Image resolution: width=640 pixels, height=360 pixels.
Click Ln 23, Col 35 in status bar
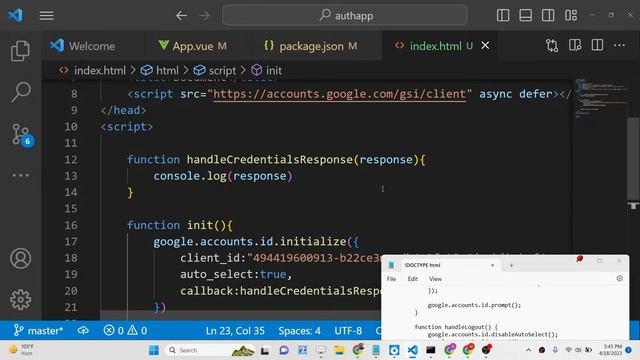click(235, 330)
